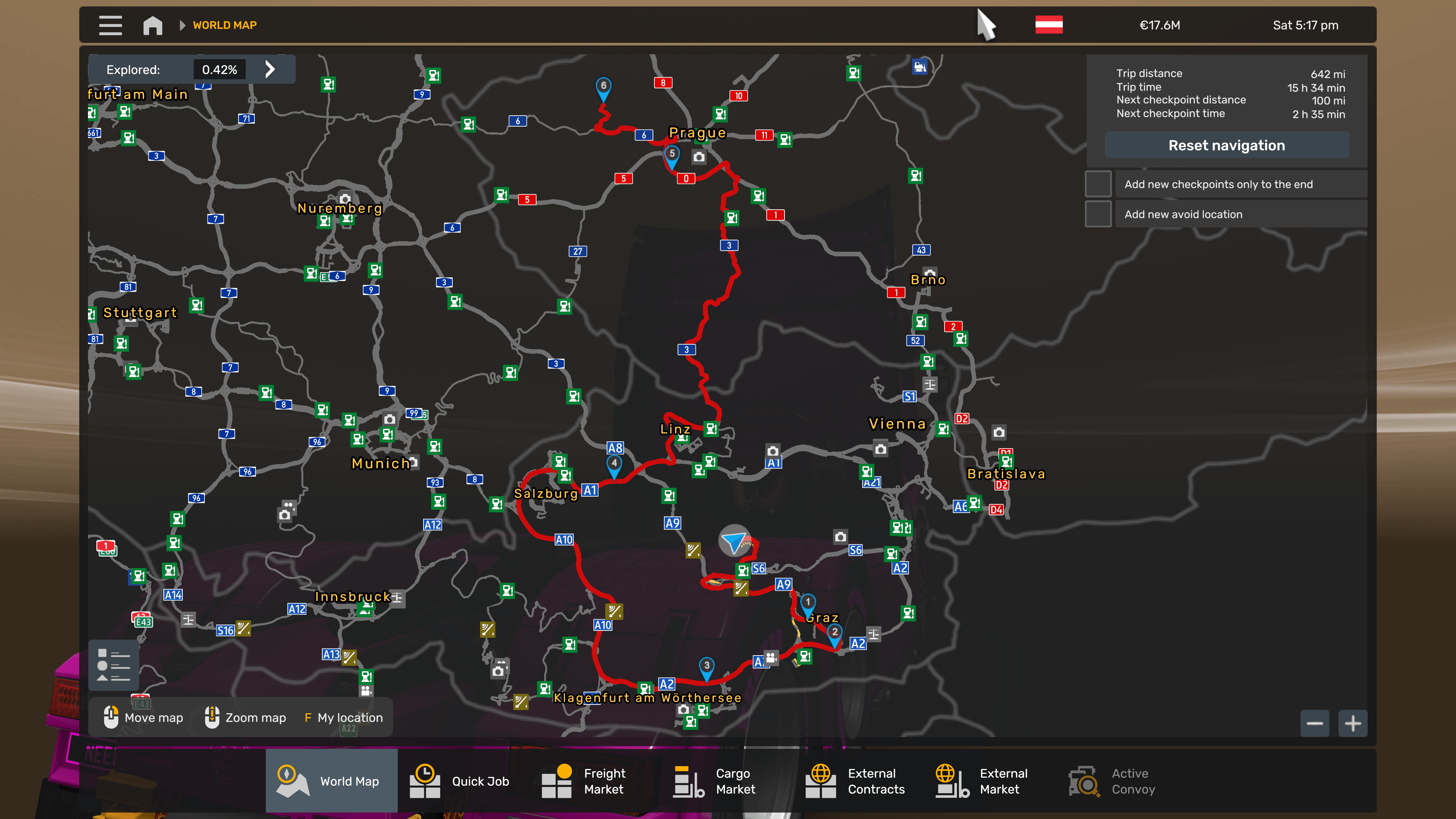Screen dimensions: 1456x819
Task: Select checkpoint marker number 6
Action: click(x=603, y=87)
